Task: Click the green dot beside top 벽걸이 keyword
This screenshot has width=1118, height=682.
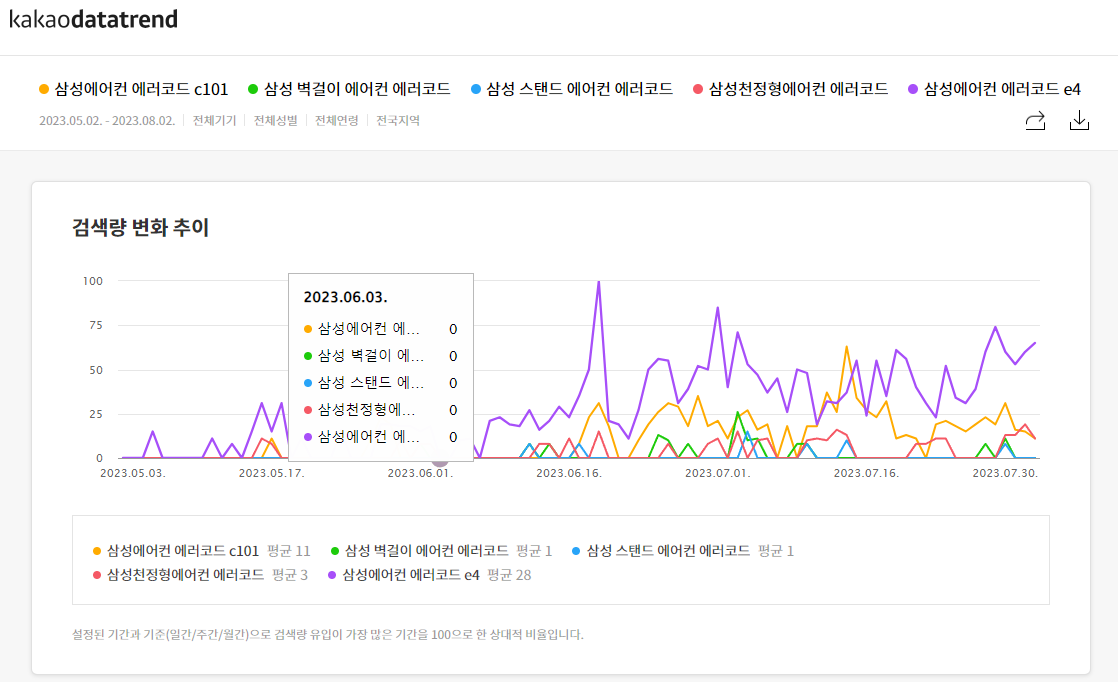Action: click(252, 89)
